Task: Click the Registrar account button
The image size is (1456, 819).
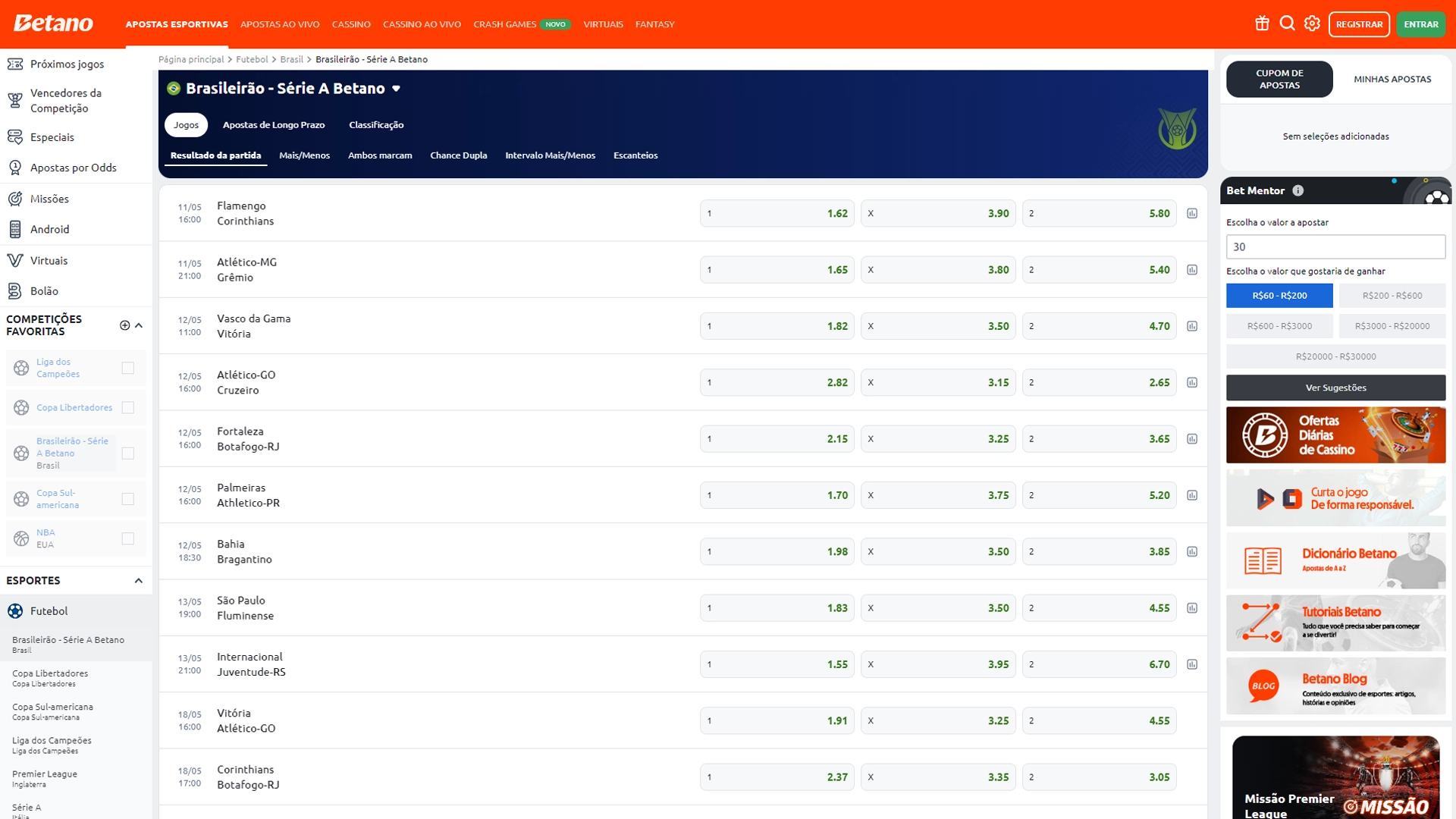Action: point(1357,24)
